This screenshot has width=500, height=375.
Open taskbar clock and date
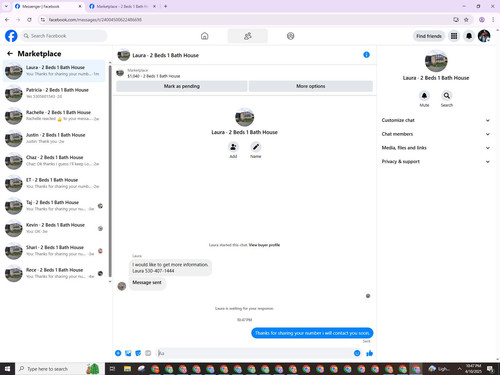point(473,369)
